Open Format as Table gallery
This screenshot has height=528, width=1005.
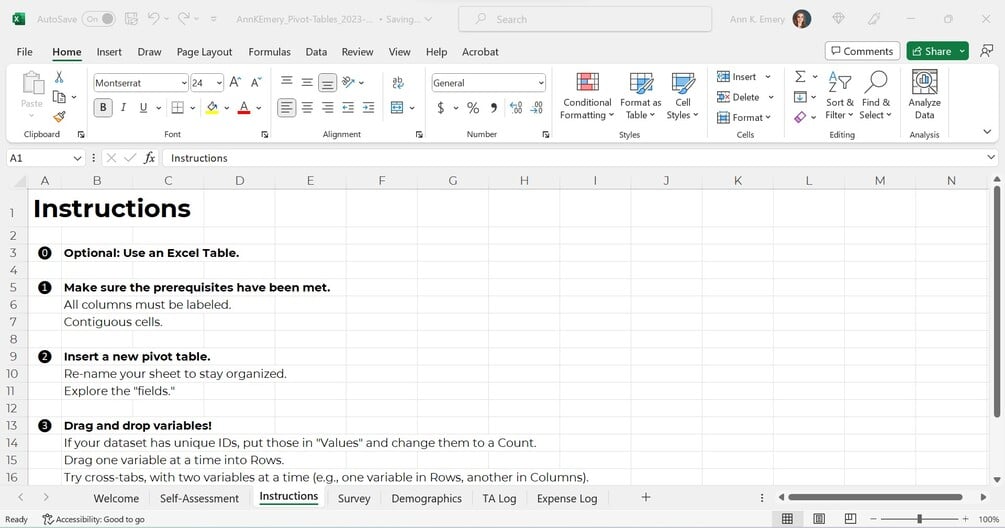(640, 95)
